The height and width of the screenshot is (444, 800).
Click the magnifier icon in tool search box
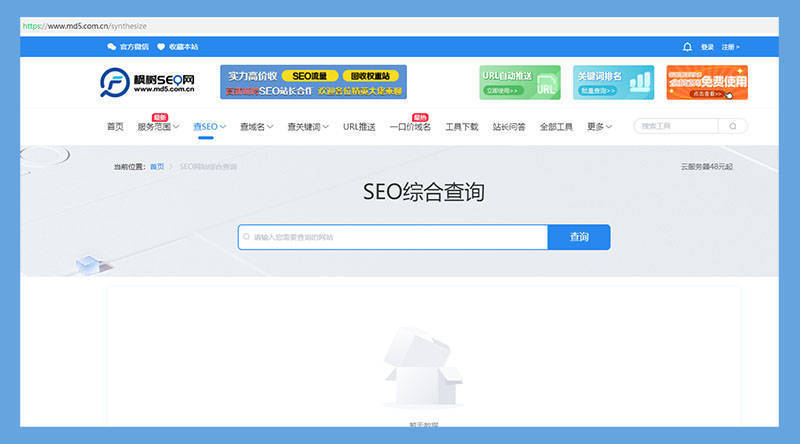[x=733, y=126]
